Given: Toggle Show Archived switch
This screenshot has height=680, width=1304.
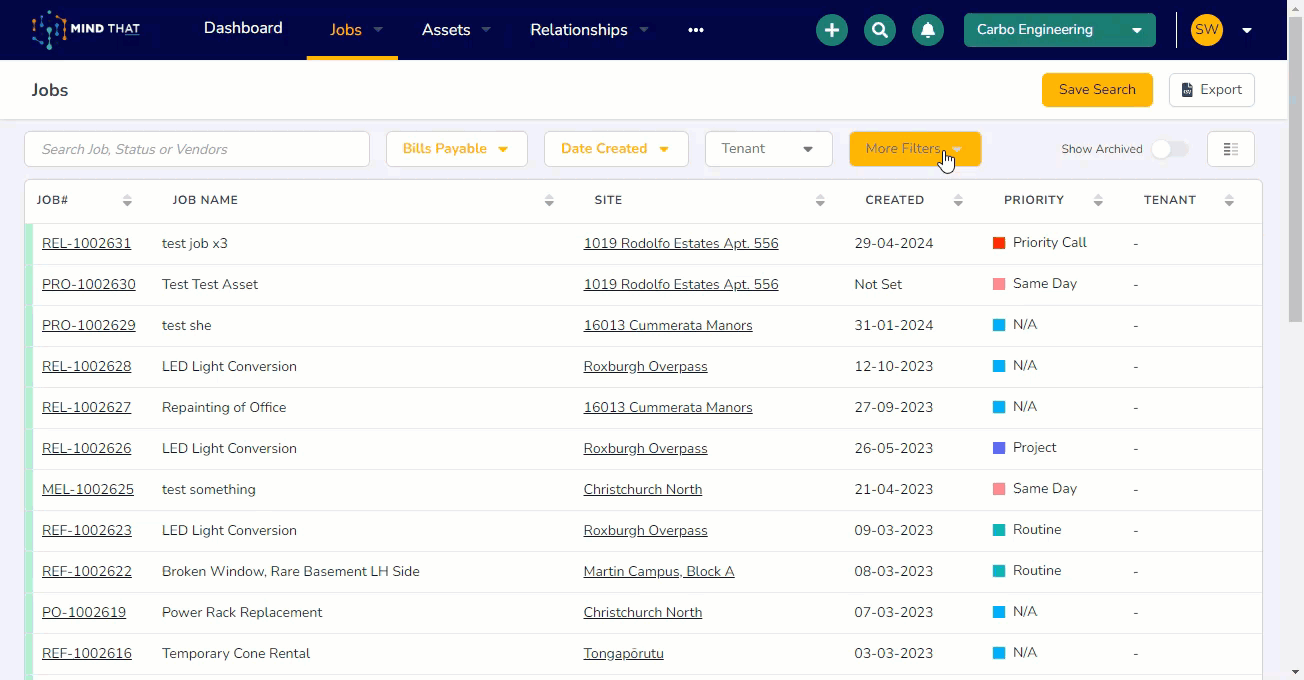Looking at the screenshot, I should coord(1168,149).
